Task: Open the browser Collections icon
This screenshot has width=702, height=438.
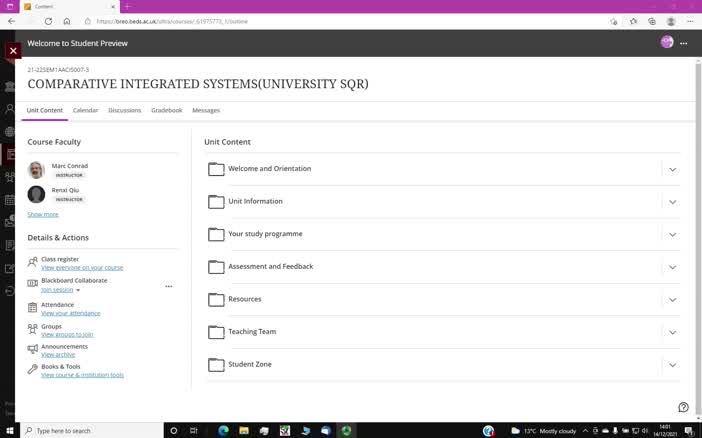Action: [x=652, y=21]
